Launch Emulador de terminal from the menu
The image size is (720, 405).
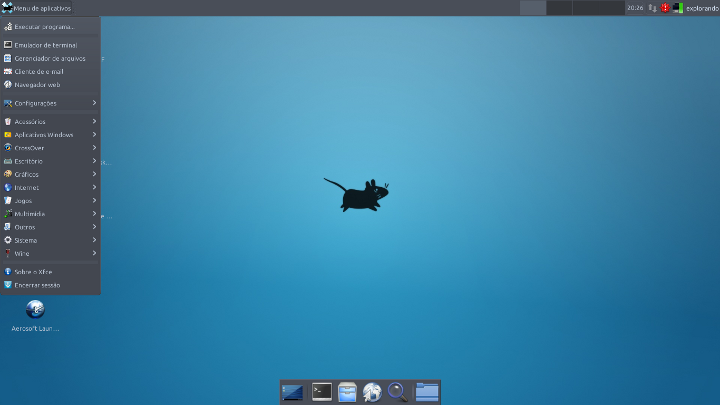pyautogui.click(x=51, y=45)
